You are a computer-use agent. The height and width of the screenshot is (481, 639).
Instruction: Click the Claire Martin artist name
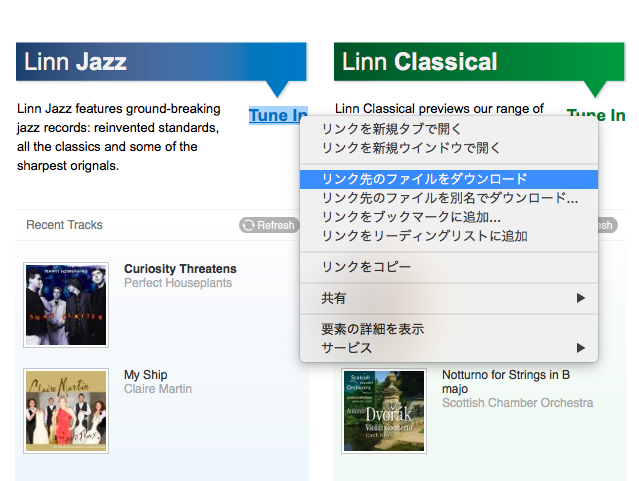[158, 389]
